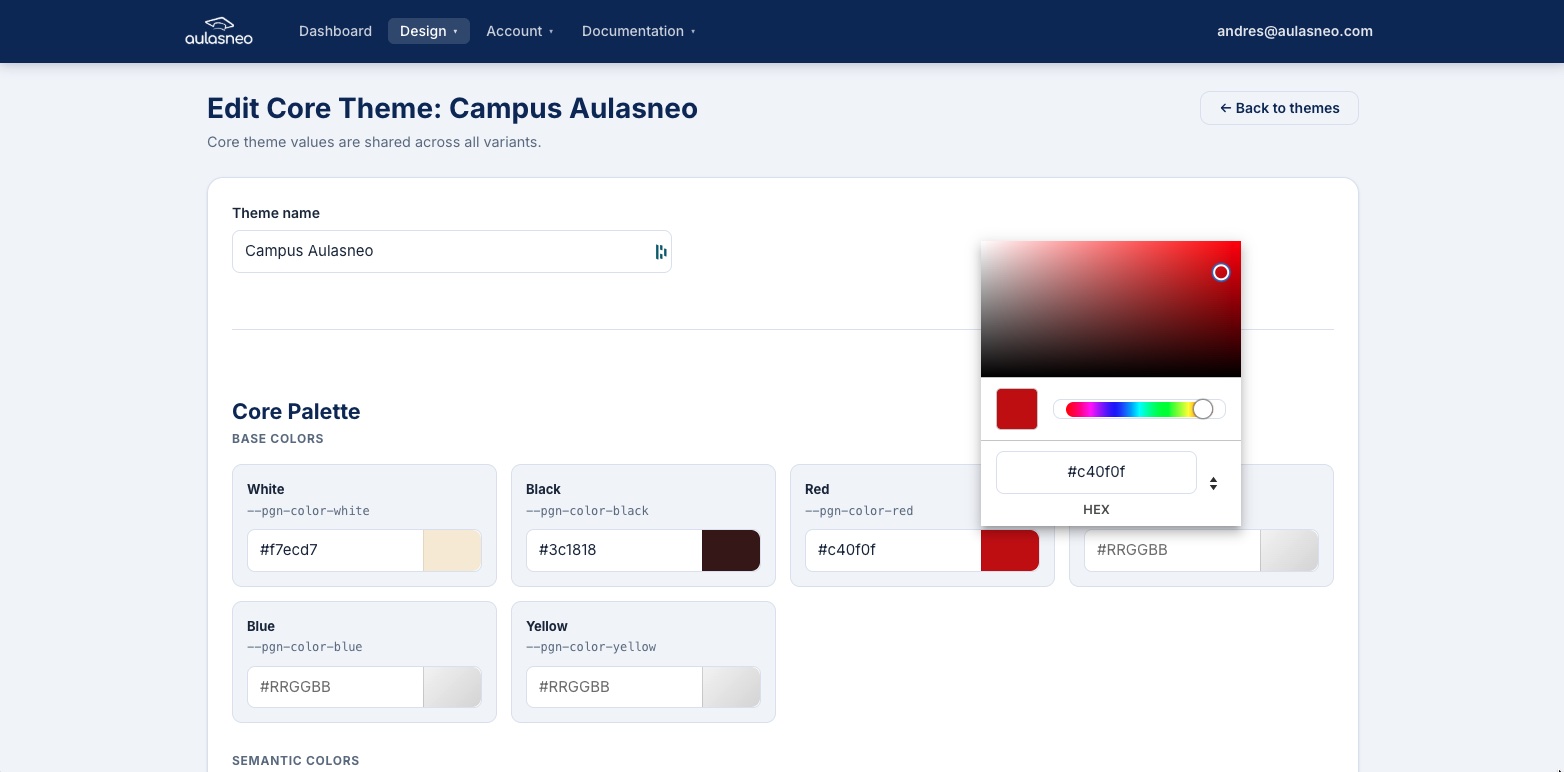Click the saturation picker circle handle
Image resolution: width=1564 pixels, height=772 pixels.
point(1221,272)
